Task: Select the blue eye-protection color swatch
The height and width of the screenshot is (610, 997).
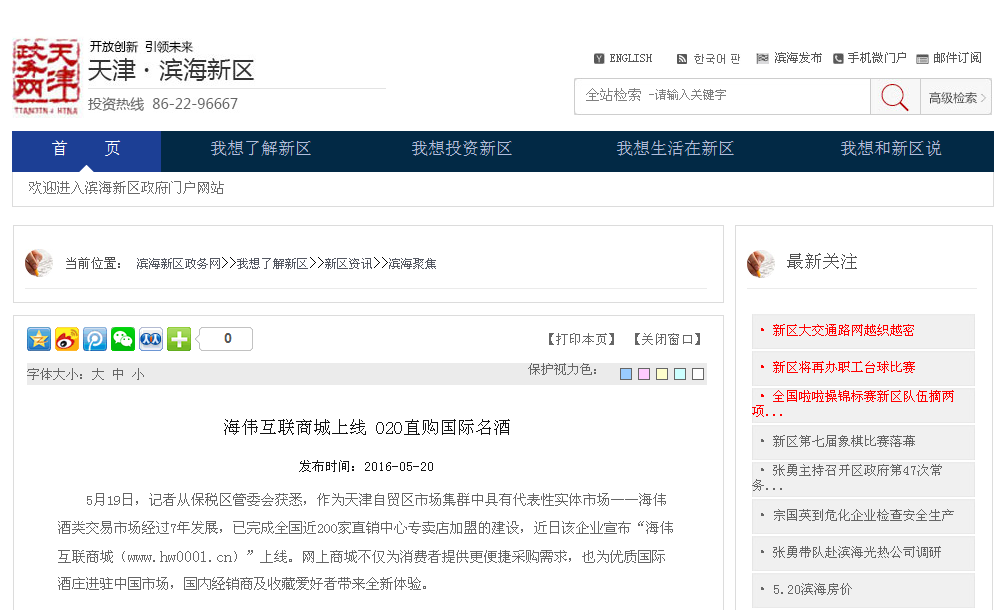Action: (626, 374)
